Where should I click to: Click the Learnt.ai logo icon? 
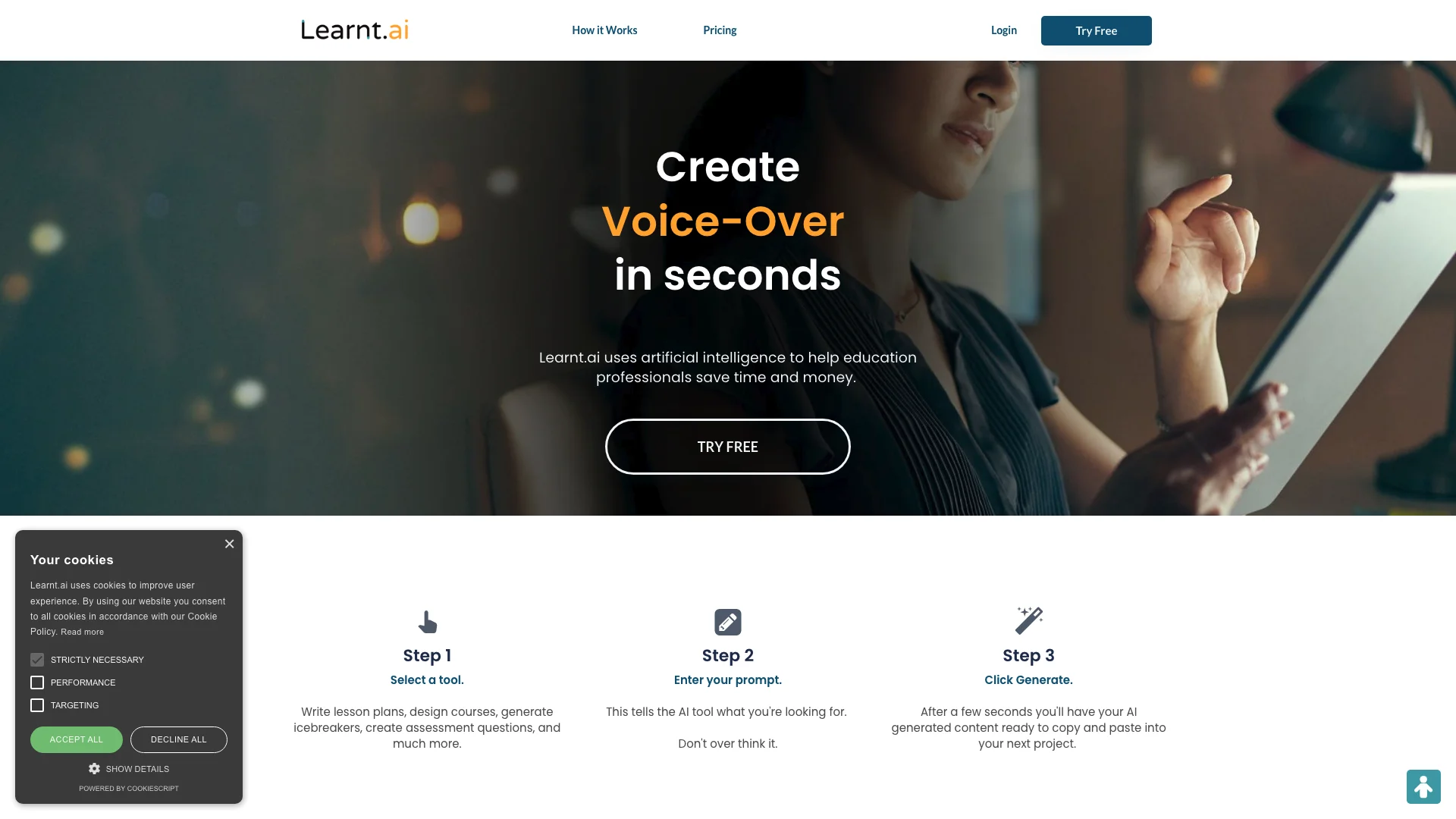point(354,29)
